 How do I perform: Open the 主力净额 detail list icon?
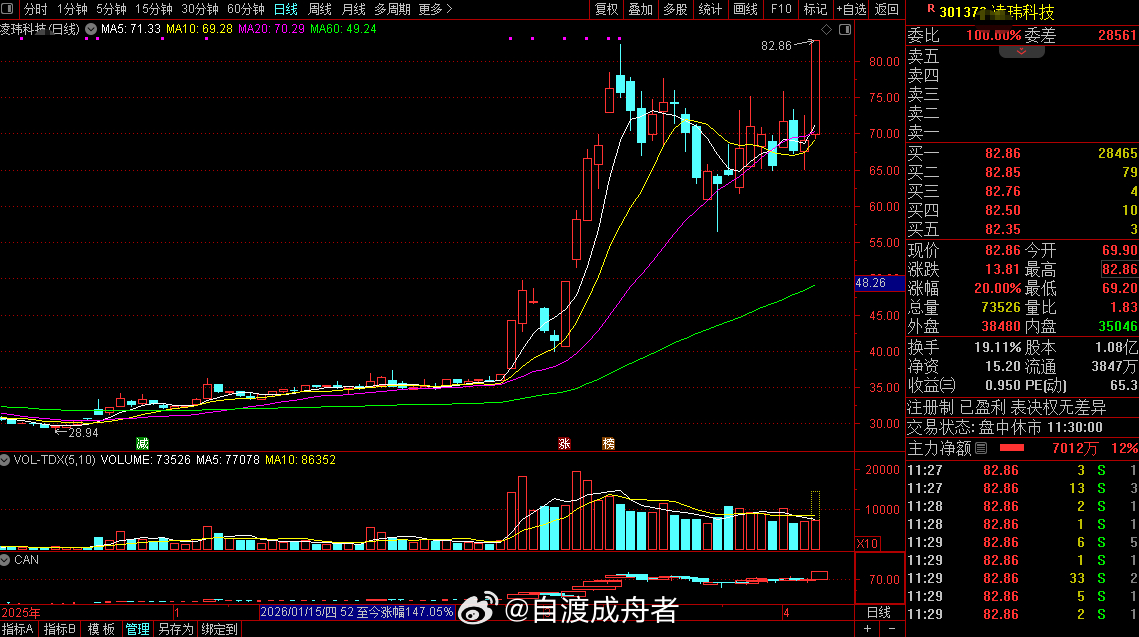[x=981, y=448]
